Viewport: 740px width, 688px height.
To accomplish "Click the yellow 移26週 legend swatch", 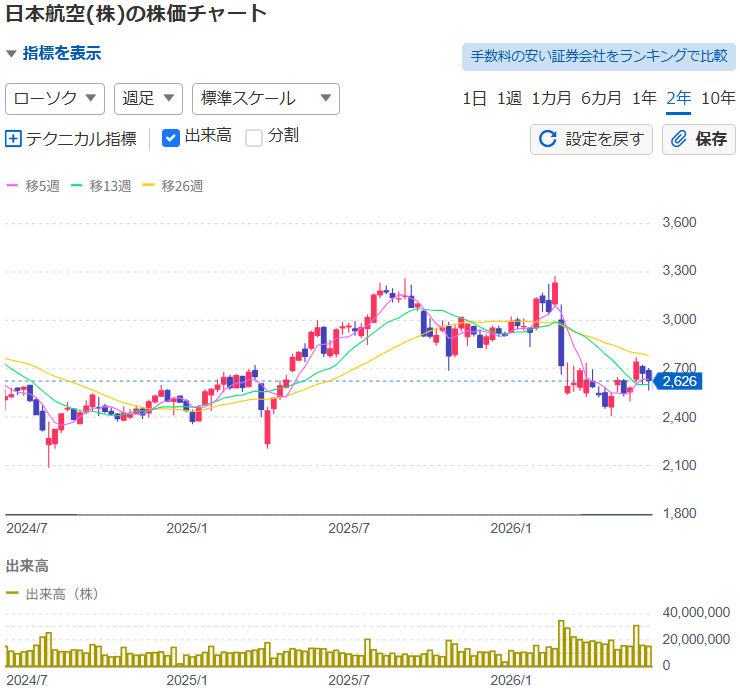I will point(148,185).
